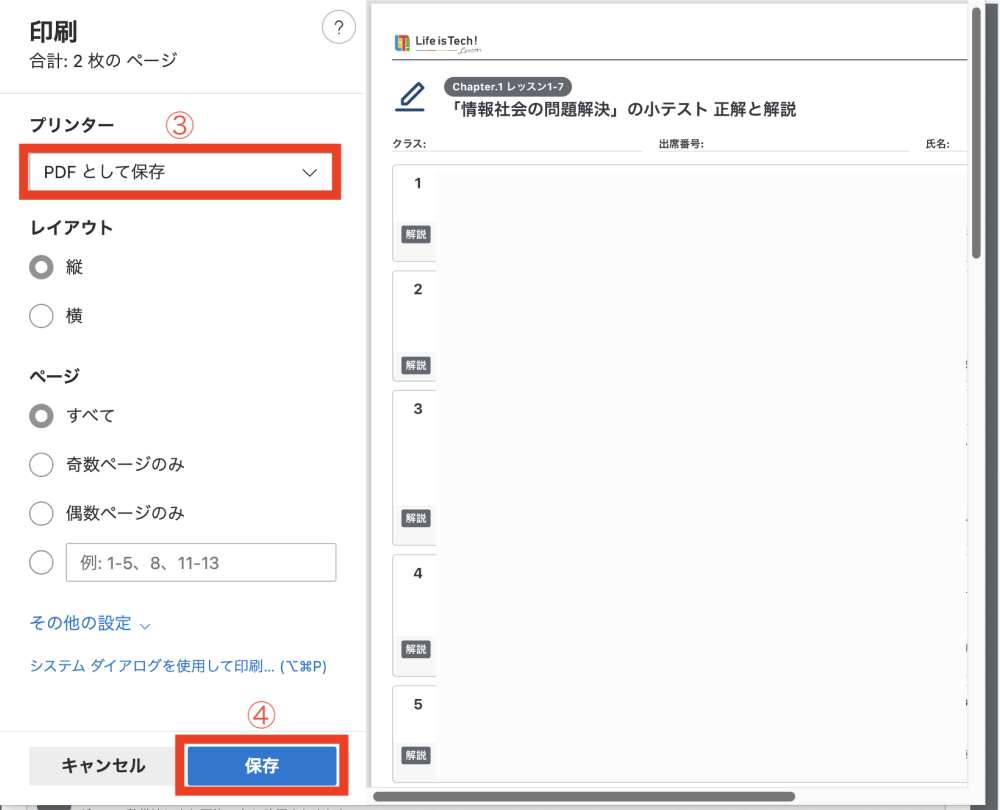Click the 解説 badge for question 1

tap(415, 234)
